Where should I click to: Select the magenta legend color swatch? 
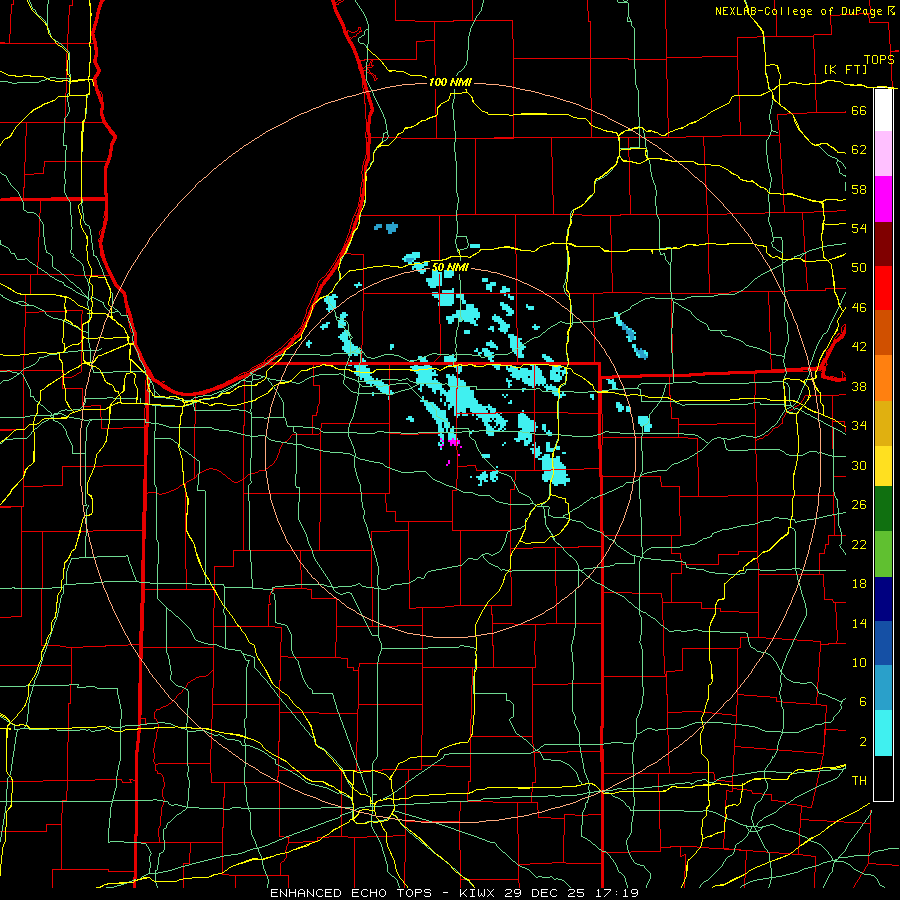pos(883,199)
